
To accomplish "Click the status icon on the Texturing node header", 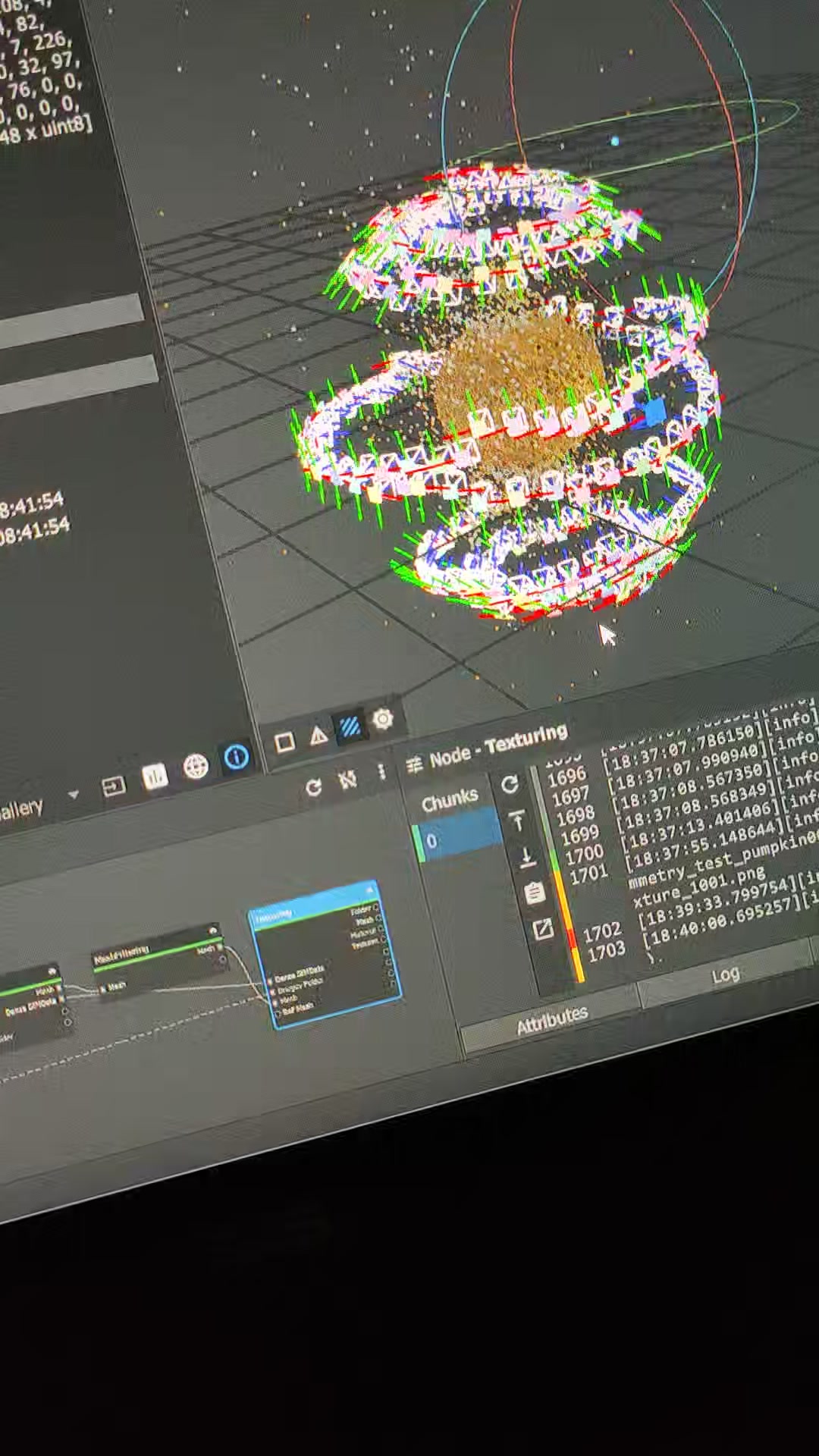I will pos(369,890).
